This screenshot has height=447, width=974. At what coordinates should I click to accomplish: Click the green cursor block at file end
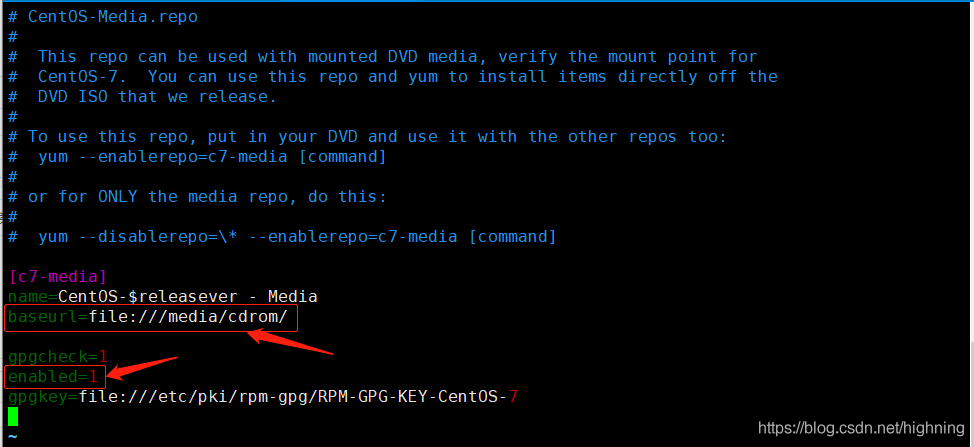[13, 417]
